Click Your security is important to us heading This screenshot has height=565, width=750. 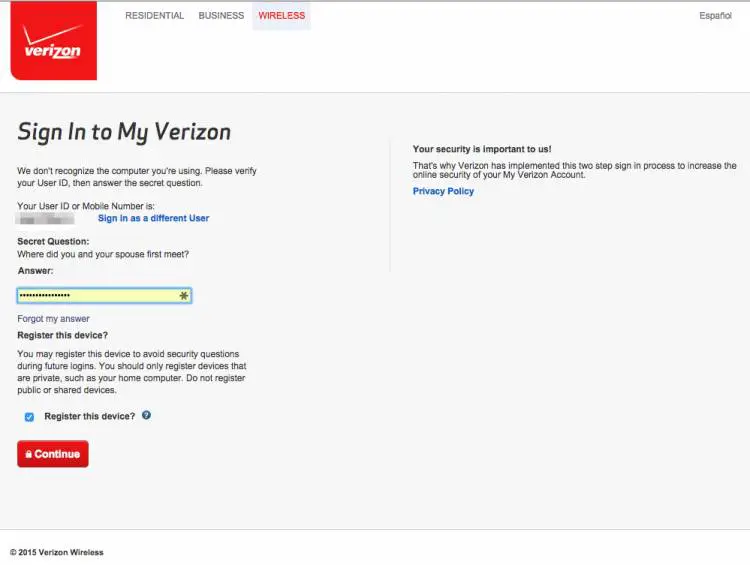click(x=482, y=149)
